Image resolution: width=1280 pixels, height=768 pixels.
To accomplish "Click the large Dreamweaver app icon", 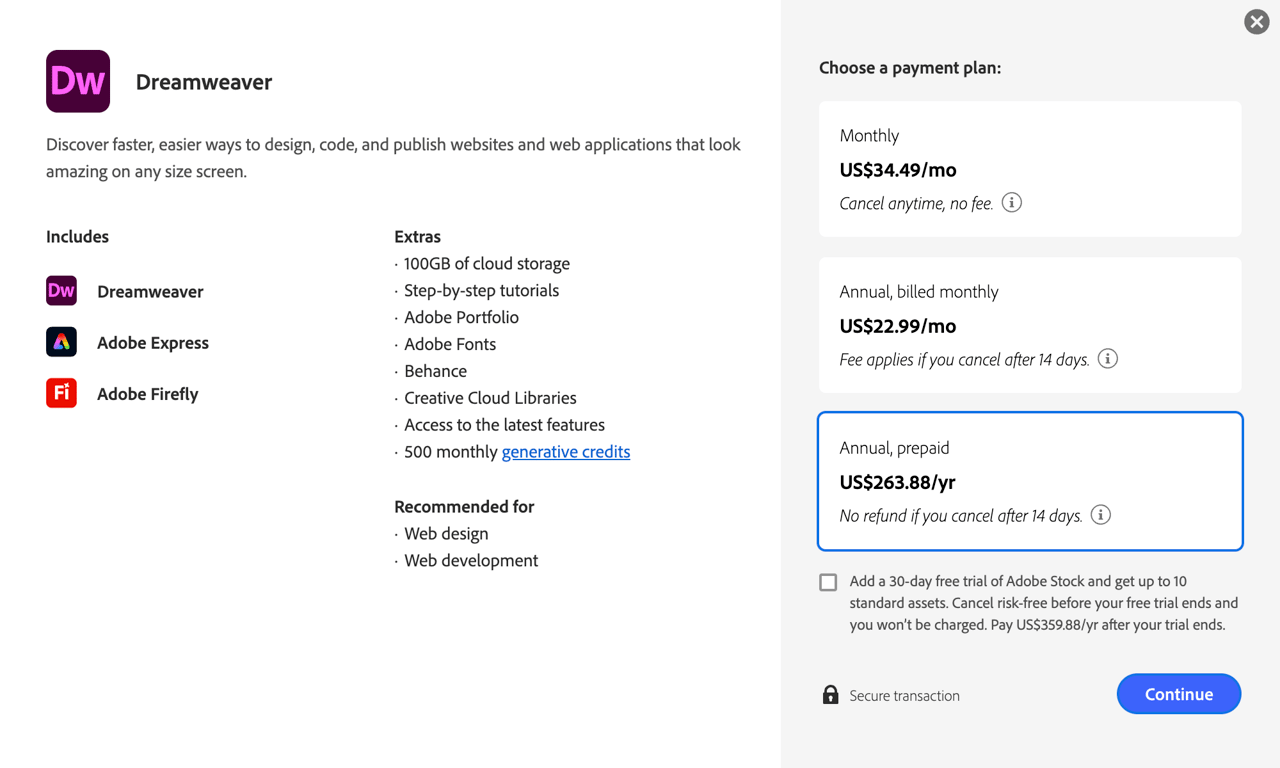I will coord(77,81).
